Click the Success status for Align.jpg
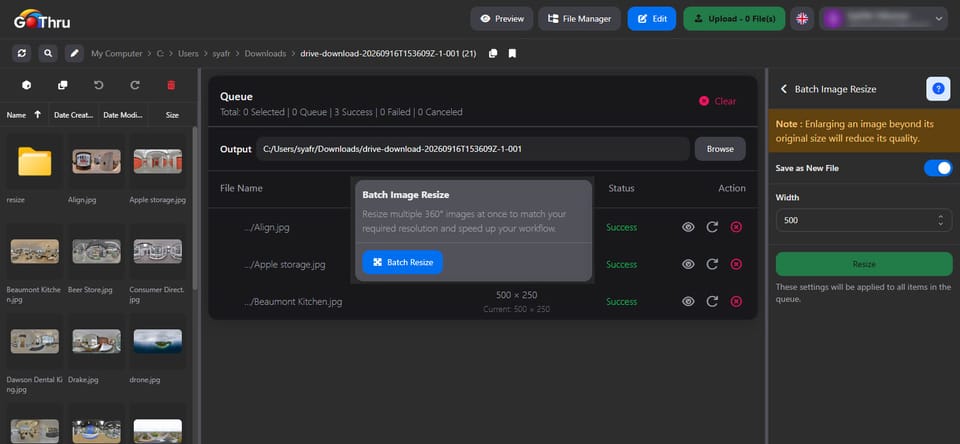 (621, 227)
